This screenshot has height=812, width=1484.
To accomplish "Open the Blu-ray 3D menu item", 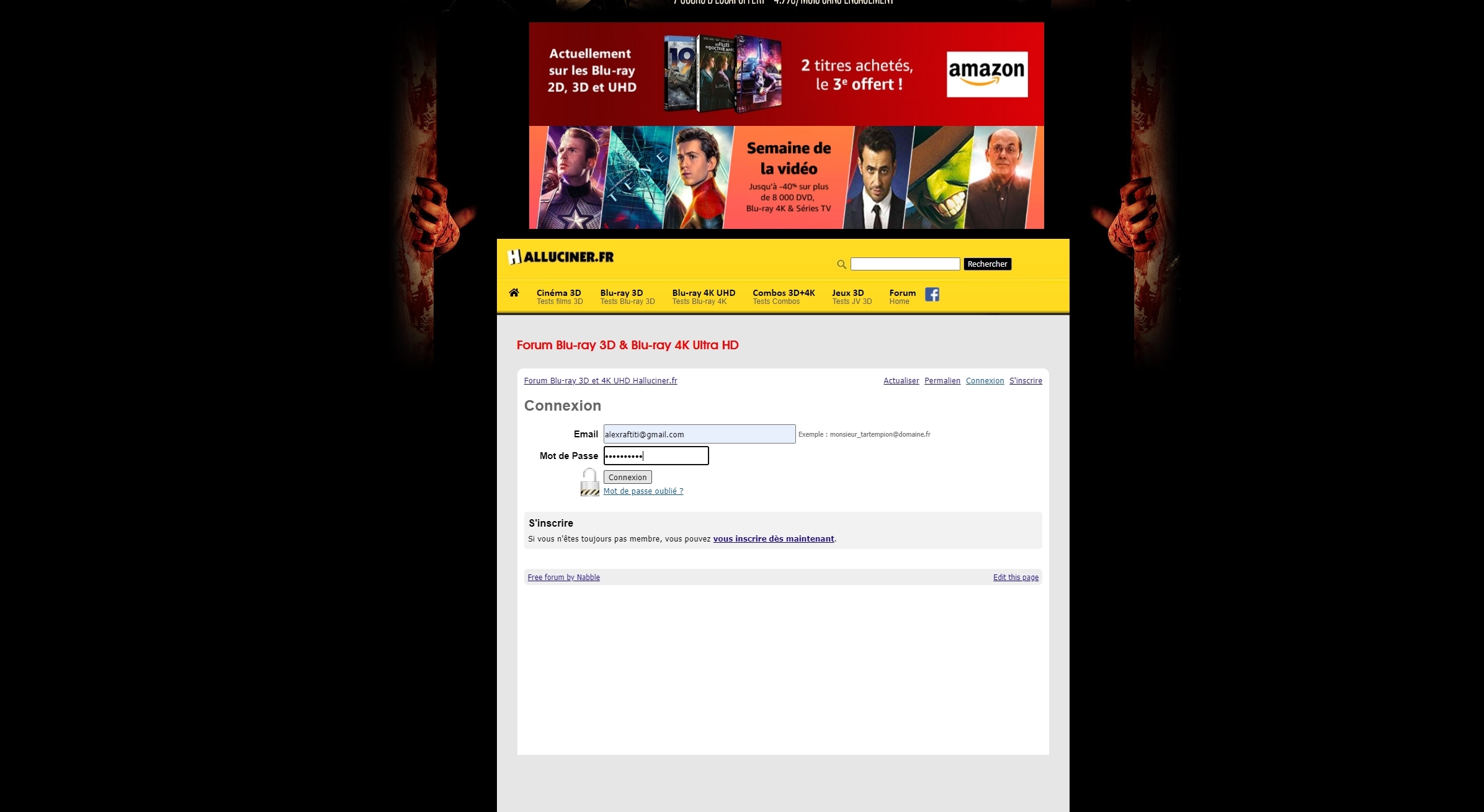I will (x=627, y=297).
